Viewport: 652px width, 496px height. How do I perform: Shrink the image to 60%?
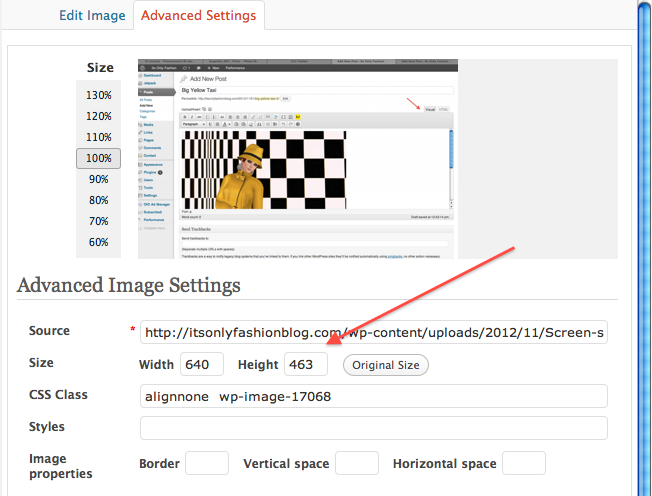[x=98, y=242]
